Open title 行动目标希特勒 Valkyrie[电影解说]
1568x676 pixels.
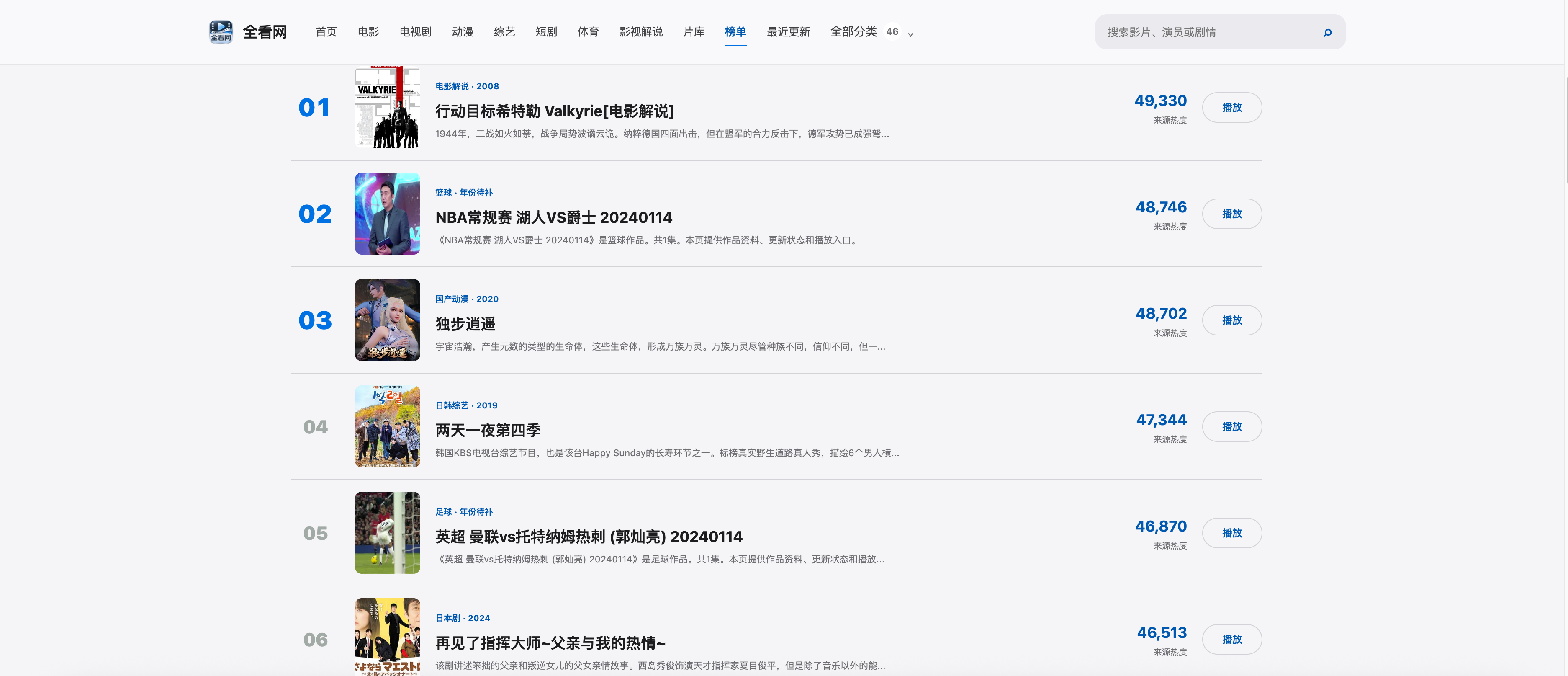click(555, 111)
